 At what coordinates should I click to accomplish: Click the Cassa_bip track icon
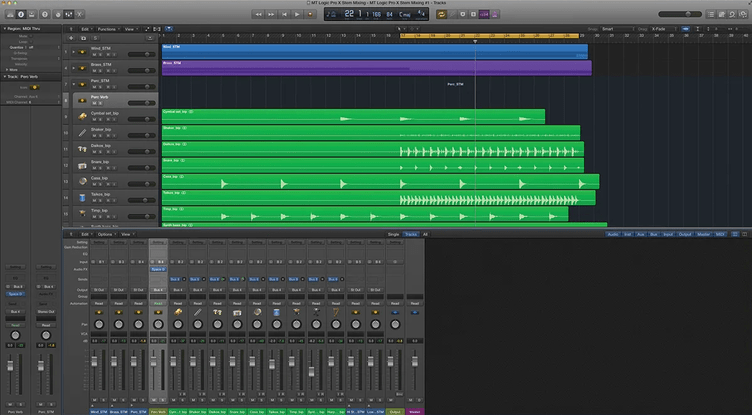click(x=82, y=181)
